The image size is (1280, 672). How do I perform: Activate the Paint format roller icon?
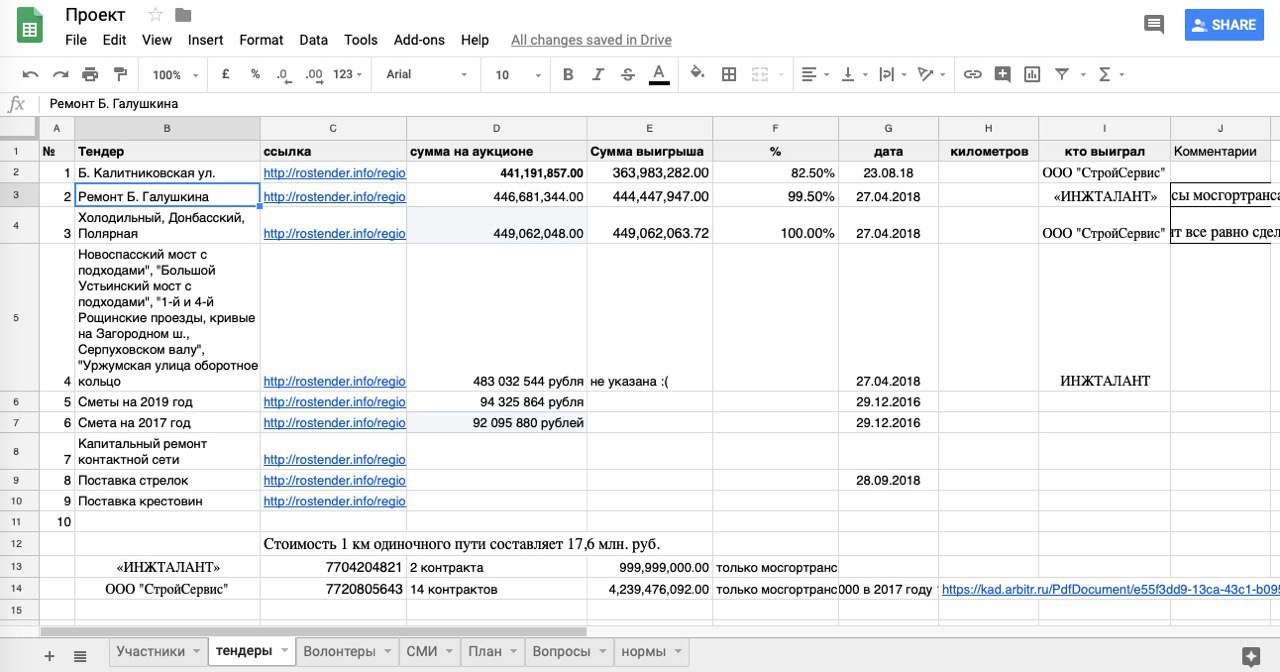120,74
